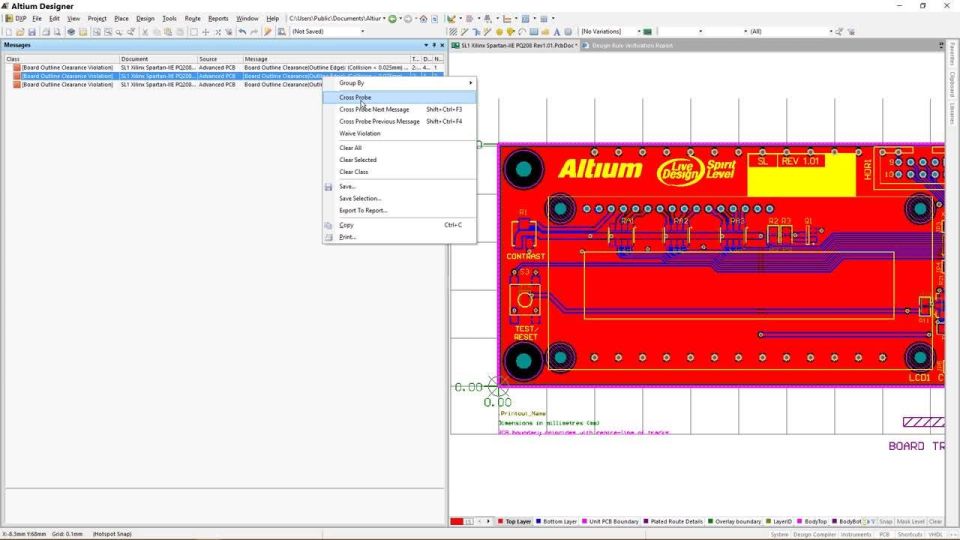Select Cross Probe in context menu

[x=399, y=97]
